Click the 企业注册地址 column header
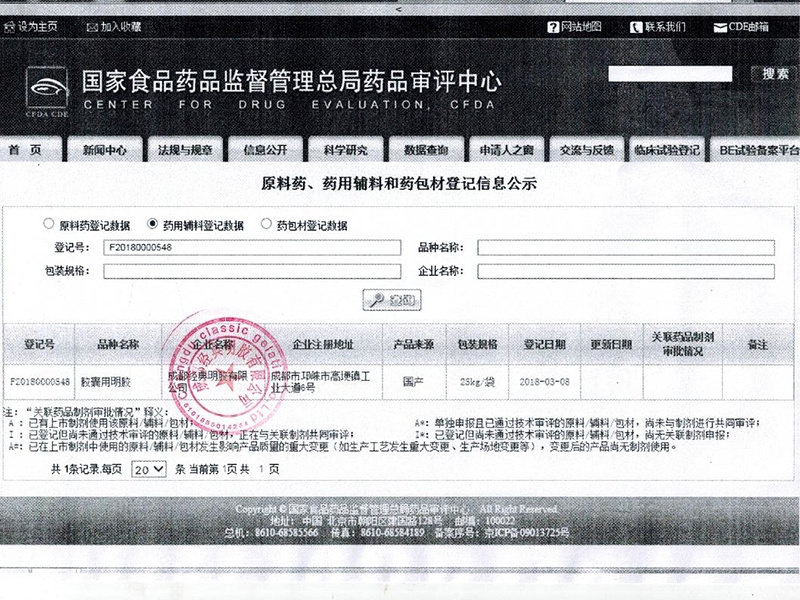This screenshot has width=800, height=600. [x=323, y=344]
